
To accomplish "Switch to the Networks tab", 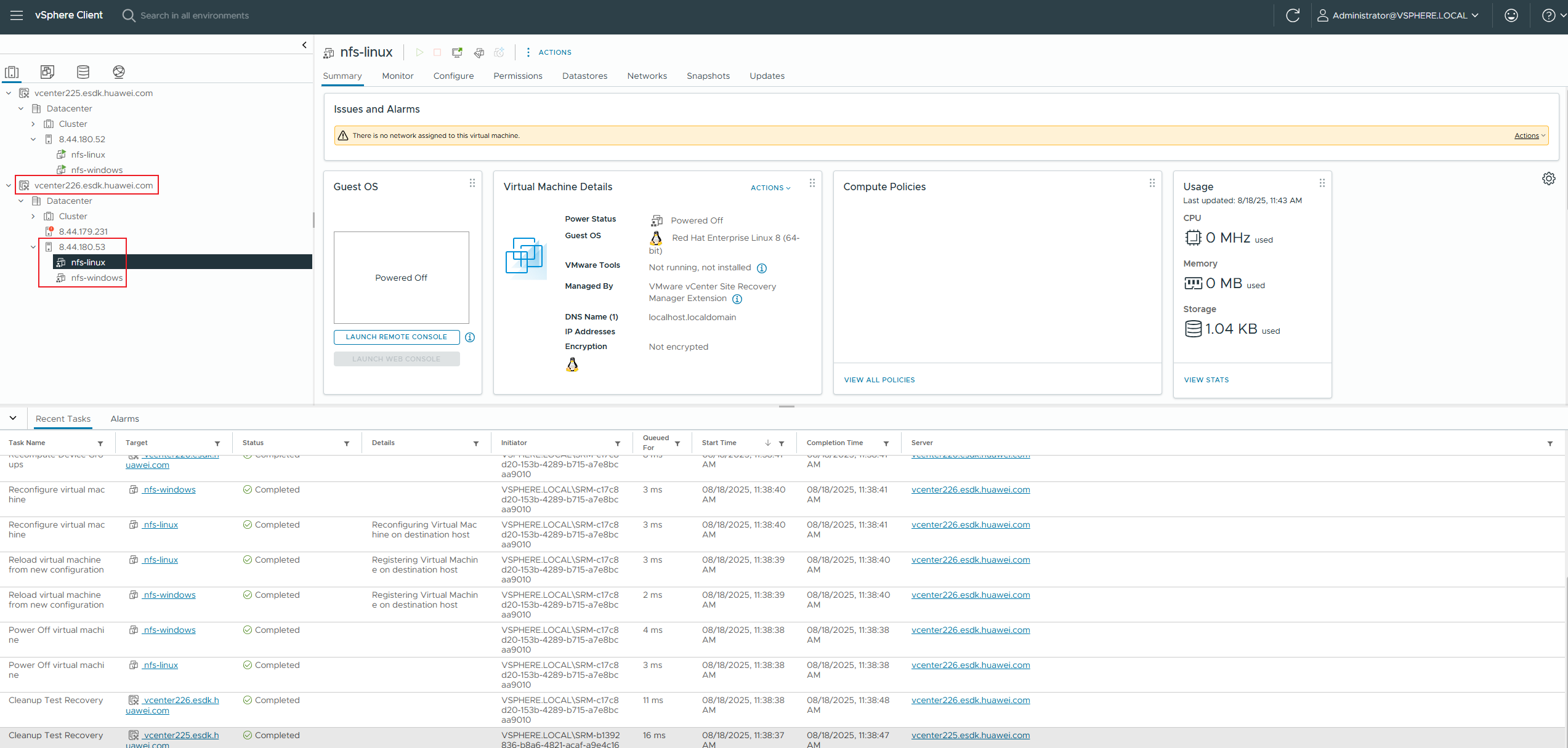I will [x=647, y=76].
